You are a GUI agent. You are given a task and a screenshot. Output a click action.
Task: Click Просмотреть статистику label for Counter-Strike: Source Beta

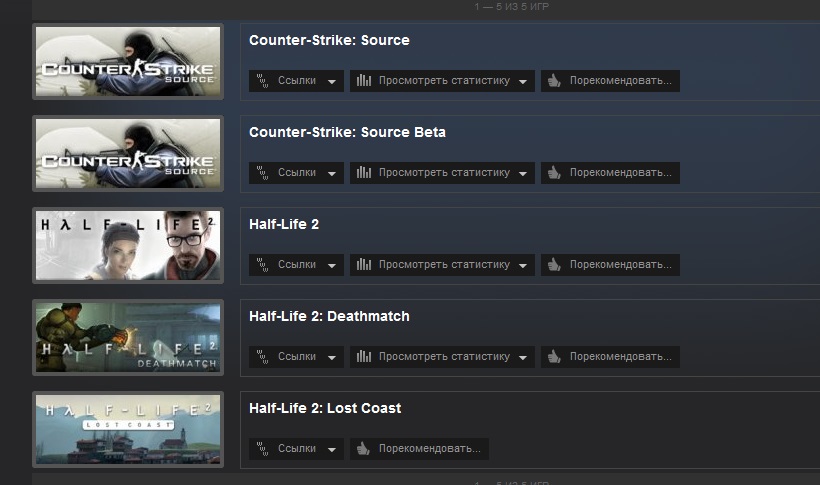445,173
